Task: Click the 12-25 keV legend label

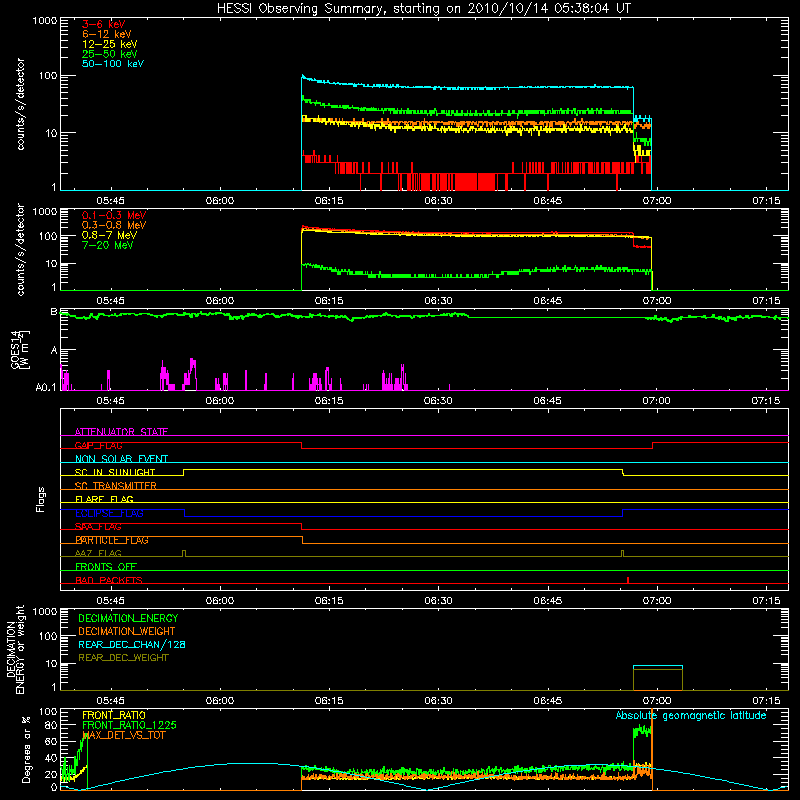Action: click(110, 44)
